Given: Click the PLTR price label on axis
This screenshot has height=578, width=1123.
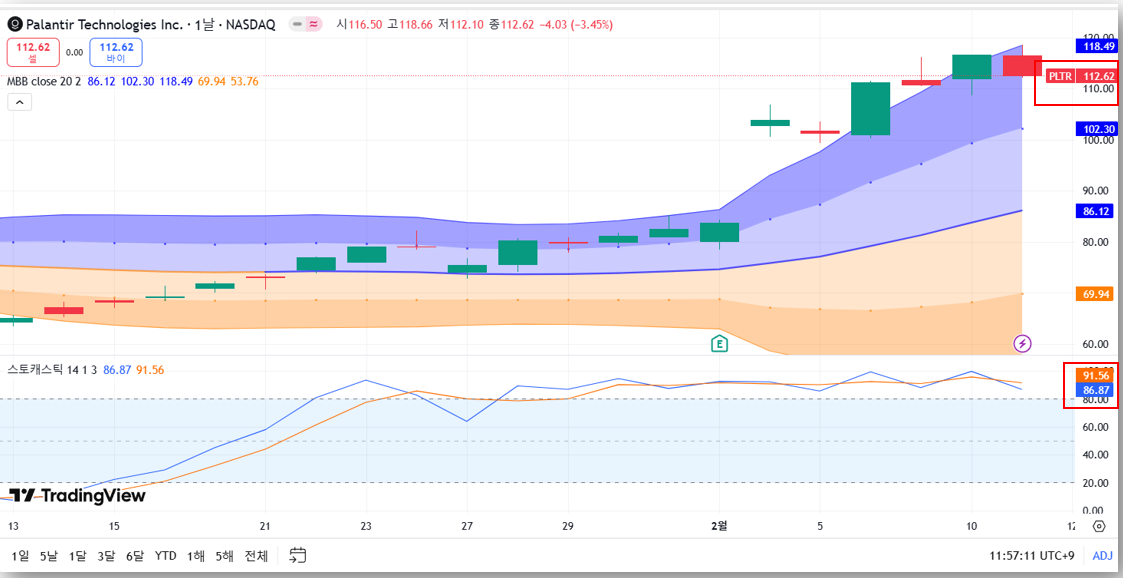Looking at the screenshot, I should [1060, 76].
